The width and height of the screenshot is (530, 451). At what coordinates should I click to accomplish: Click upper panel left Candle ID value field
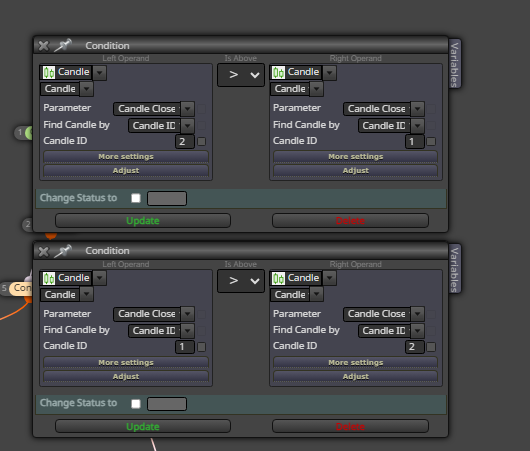point(185,141)
